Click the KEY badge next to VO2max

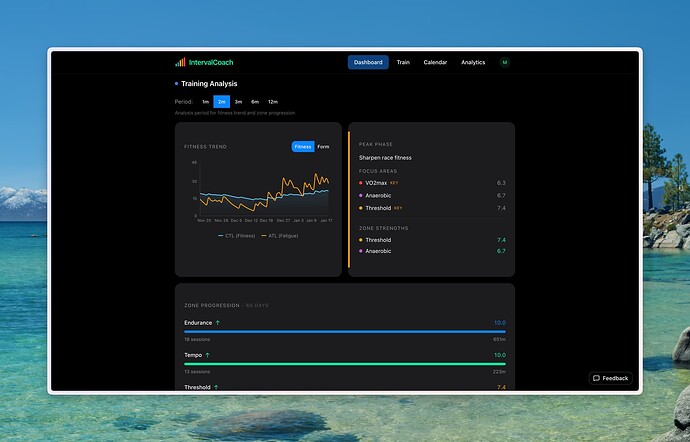pos(394,183)
